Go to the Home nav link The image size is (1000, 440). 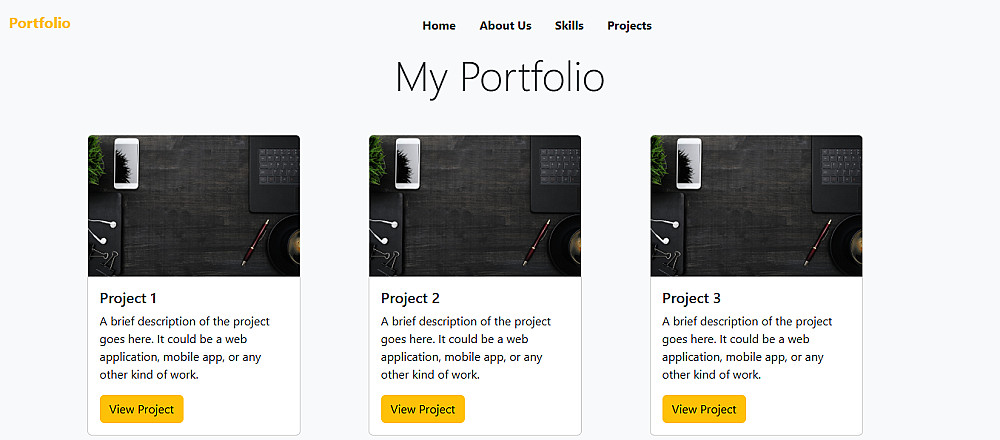(x=439, y=26)
